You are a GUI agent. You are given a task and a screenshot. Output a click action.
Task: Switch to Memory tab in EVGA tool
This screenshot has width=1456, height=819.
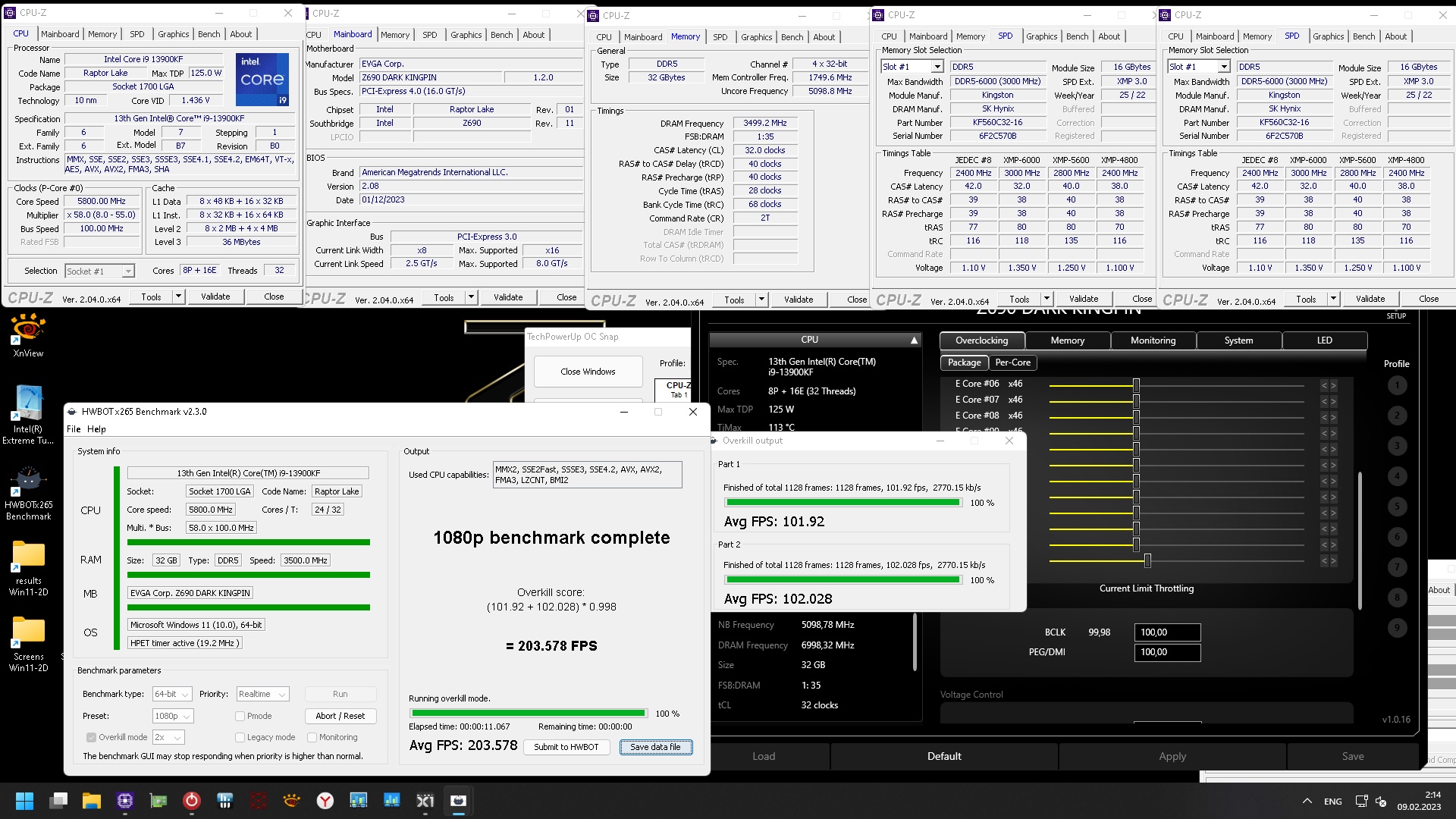(1068, 340)
